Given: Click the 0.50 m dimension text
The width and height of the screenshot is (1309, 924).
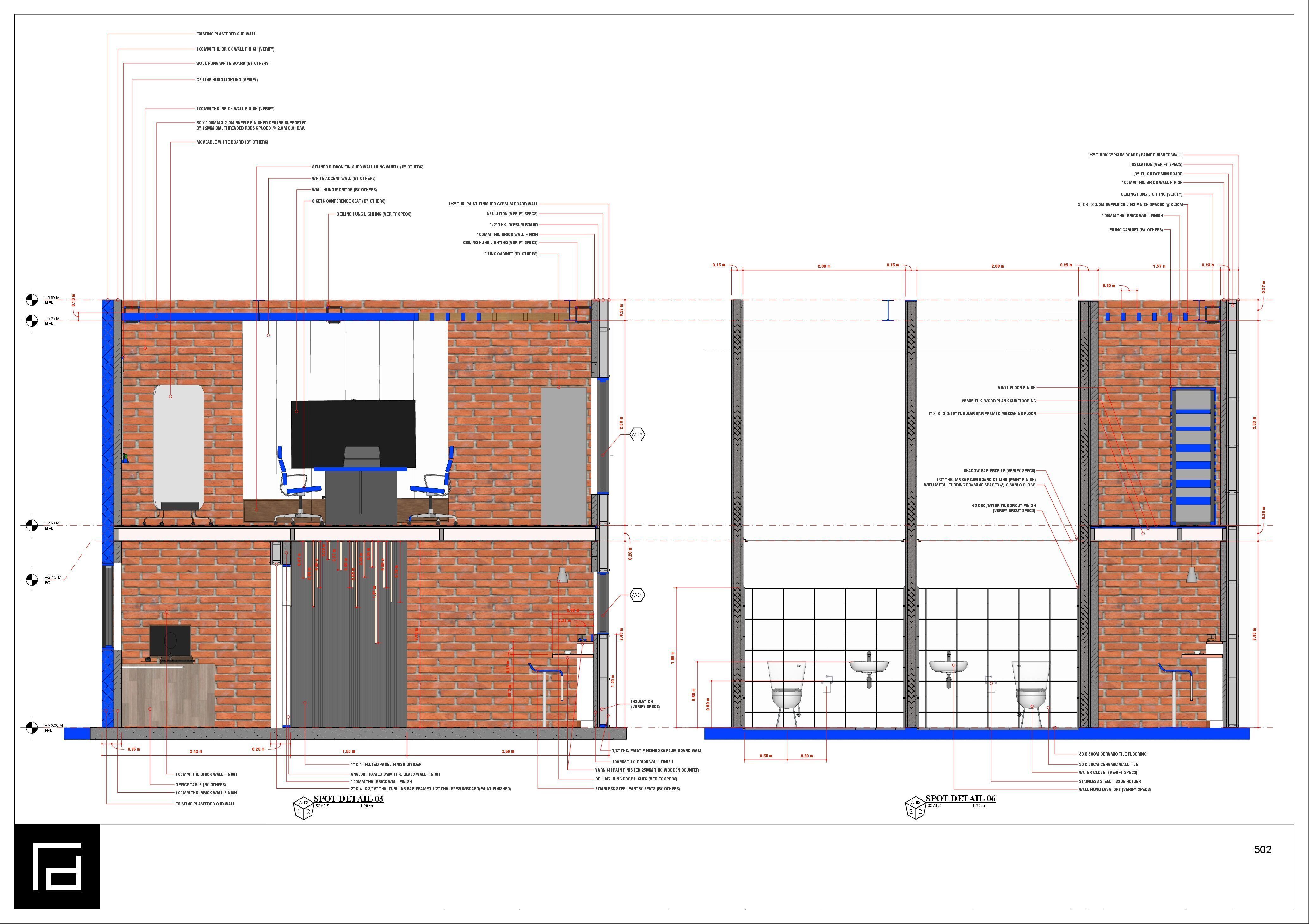Looking at the screenshot, I should point(806,756).
